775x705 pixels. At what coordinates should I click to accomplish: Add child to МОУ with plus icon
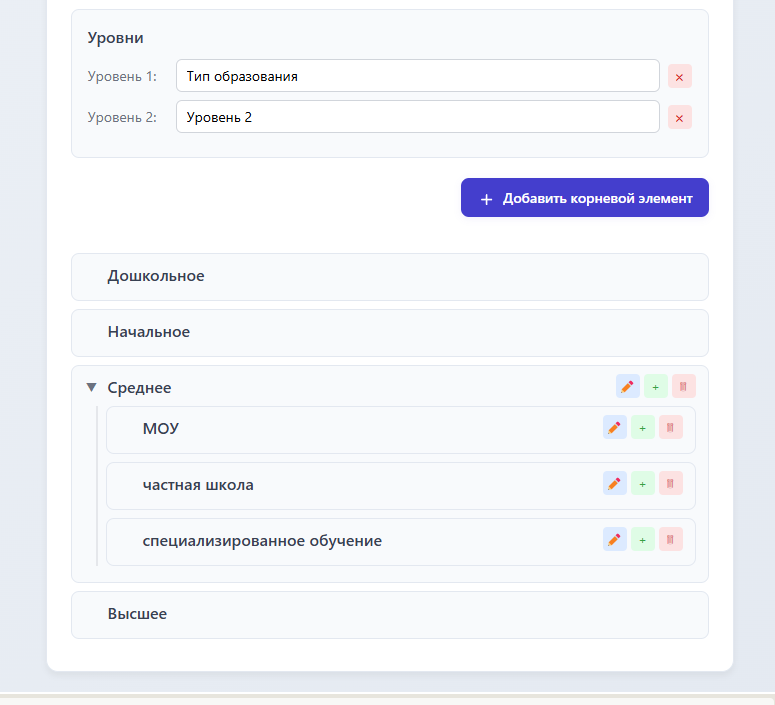[643, 428]
